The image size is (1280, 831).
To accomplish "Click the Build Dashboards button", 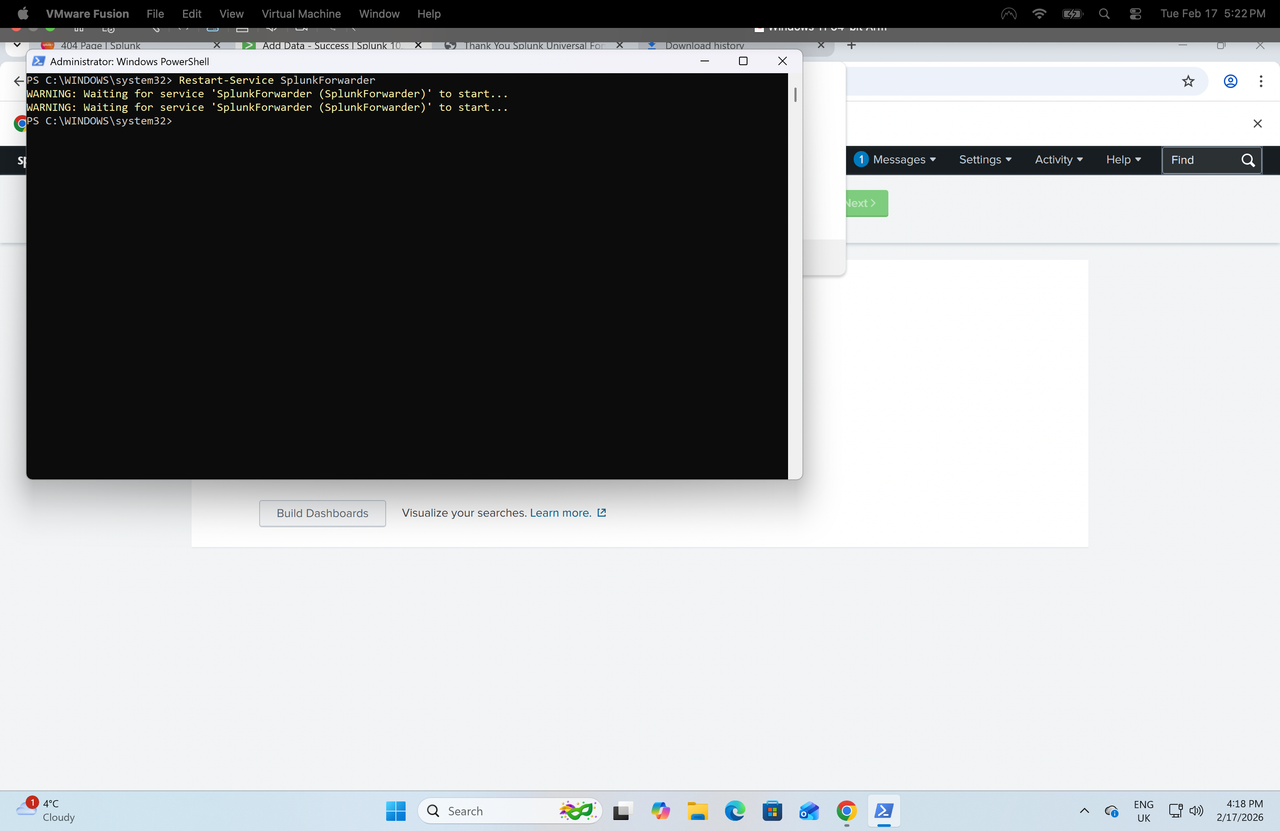I will pos(322,513).
